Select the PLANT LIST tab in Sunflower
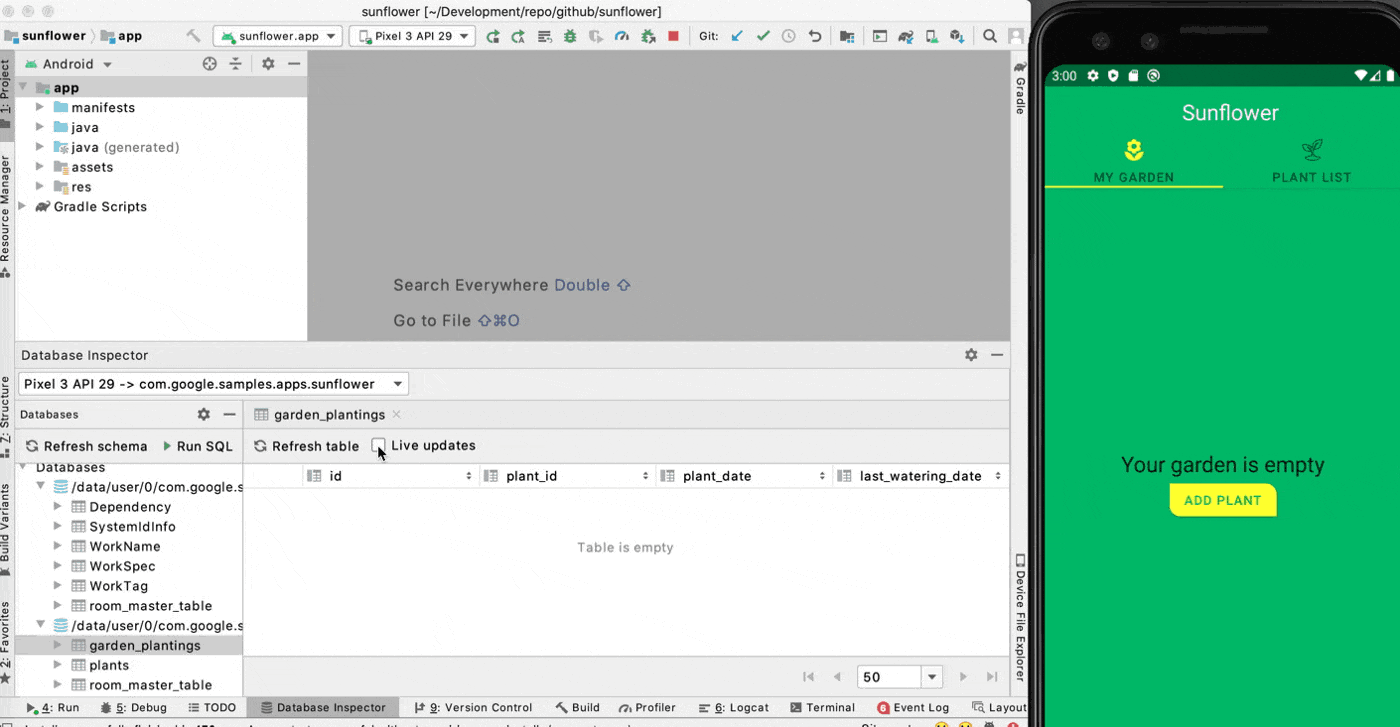This screenshot has height=727, width=1400. (x=1311, y=162)
